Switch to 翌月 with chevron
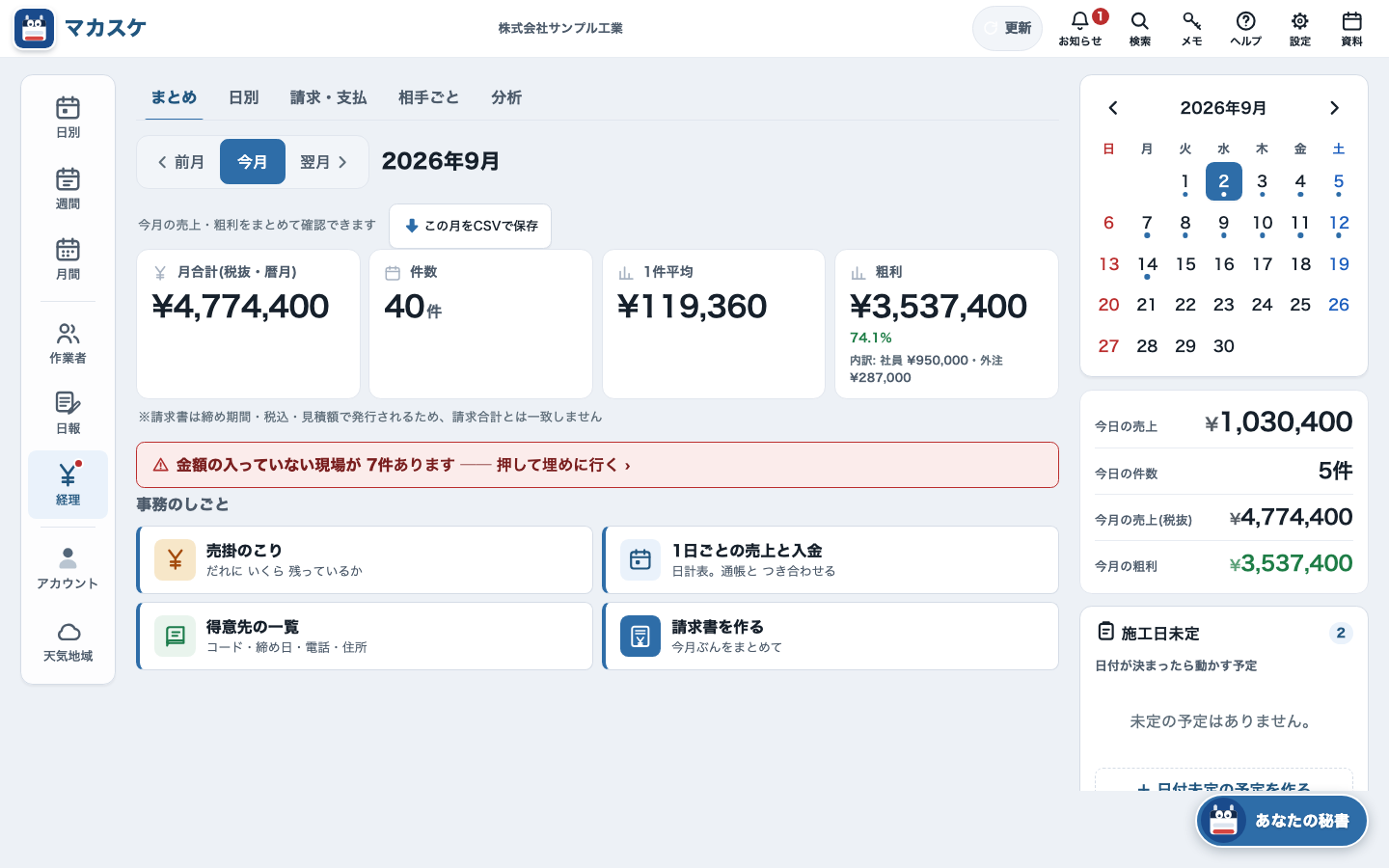Screen dimensions: 1389x868 coord(324,162)
